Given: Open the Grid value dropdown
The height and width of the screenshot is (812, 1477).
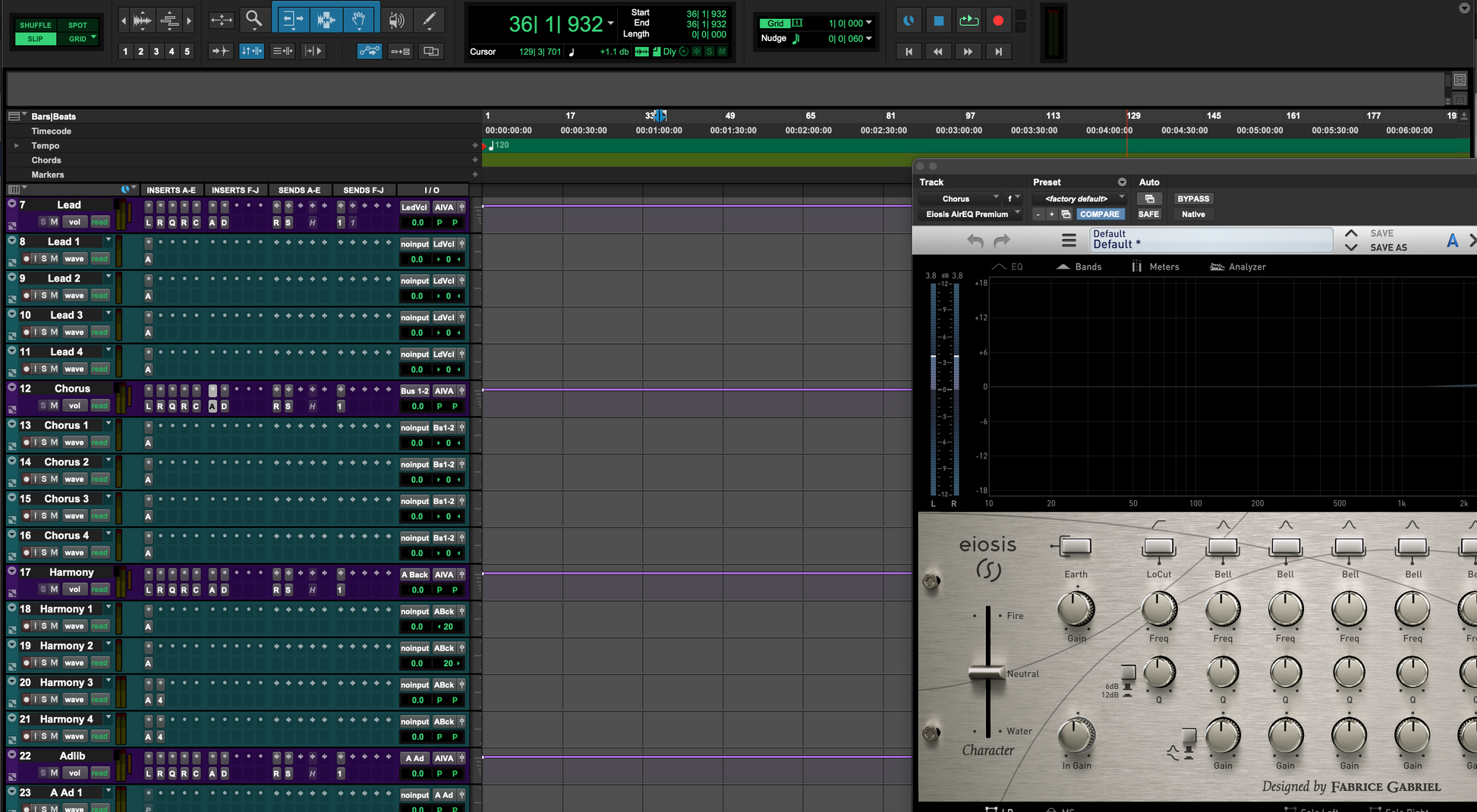Looking at the screenshot, I should 868,24.
